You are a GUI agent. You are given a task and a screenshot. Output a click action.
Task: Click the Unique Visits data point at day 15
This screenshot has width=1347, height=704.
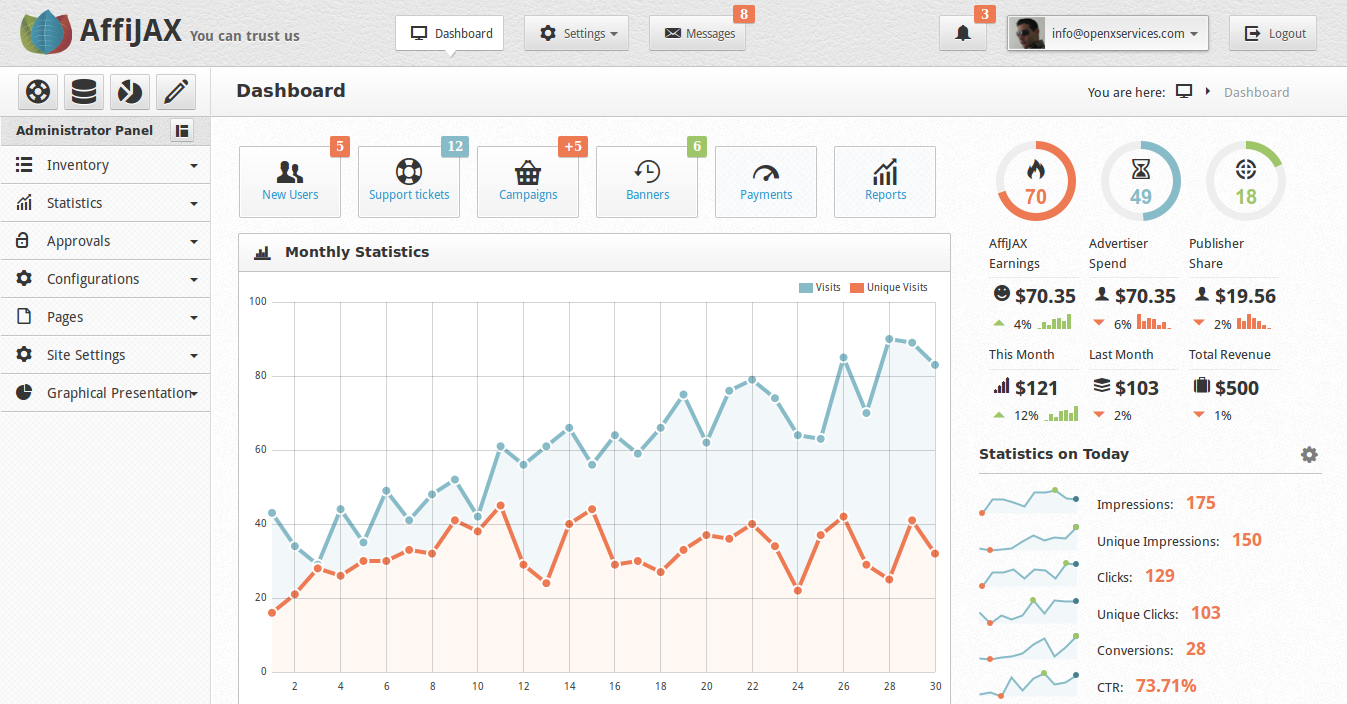point(592,509)
